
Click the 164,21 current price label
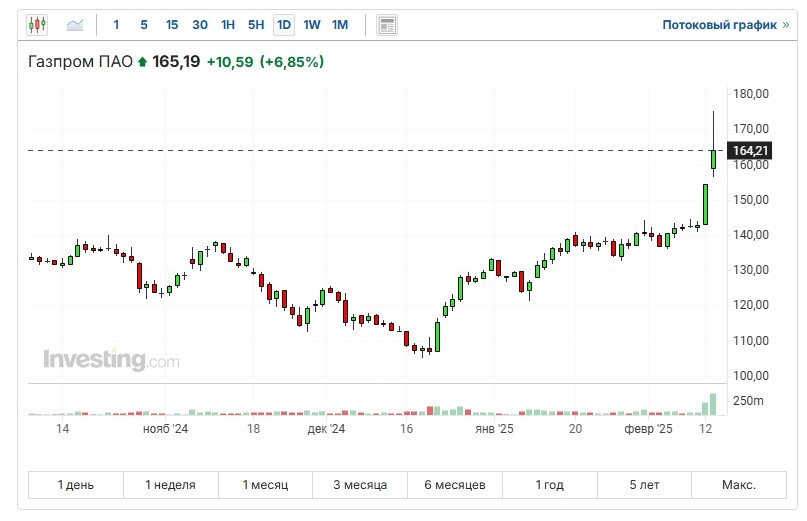tap(749, 151)
